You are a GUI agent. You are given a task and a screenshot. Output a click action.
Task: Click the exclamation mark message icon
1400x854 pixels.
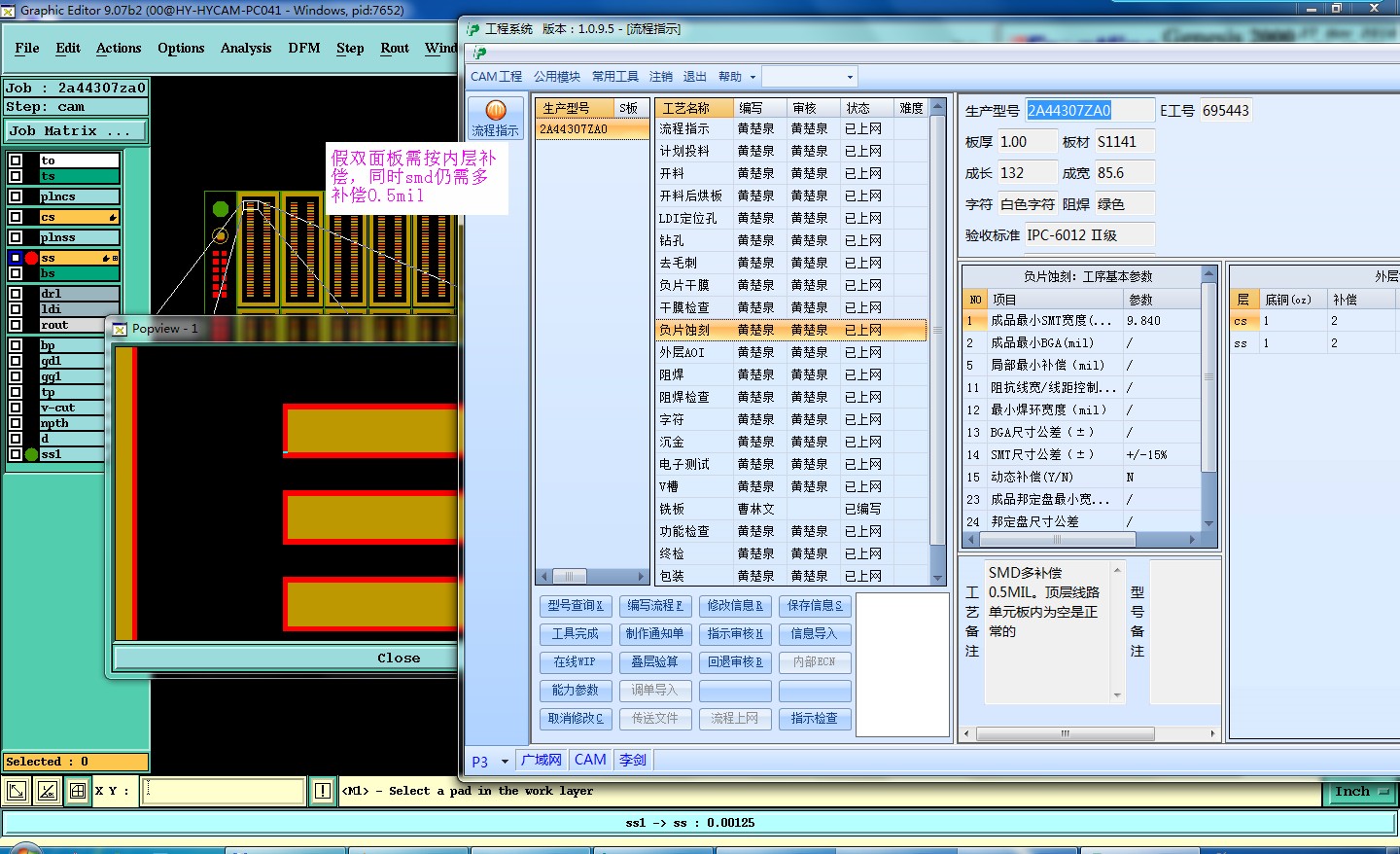[323, 791]
